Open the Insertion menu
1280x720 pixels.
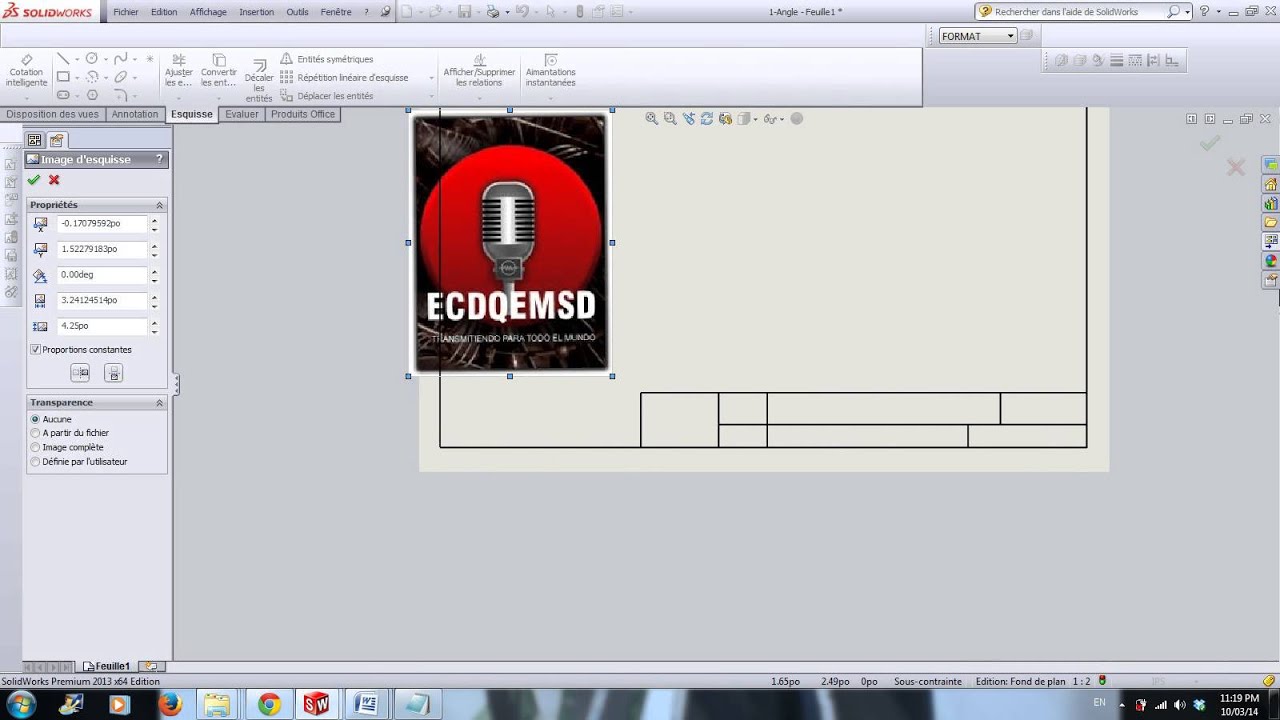click(256, 12)
